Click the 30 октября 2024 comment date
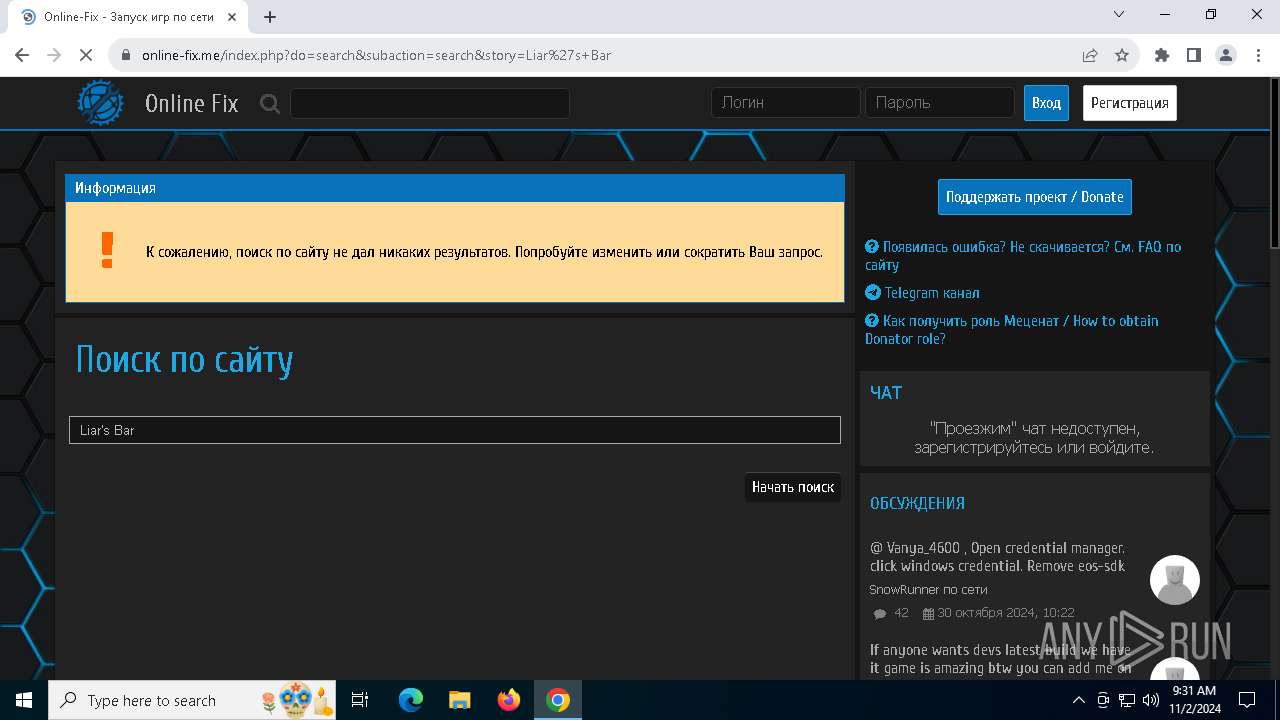Image resolution: width=1280 pixels, height=720 pixels. click(1005, 613)
